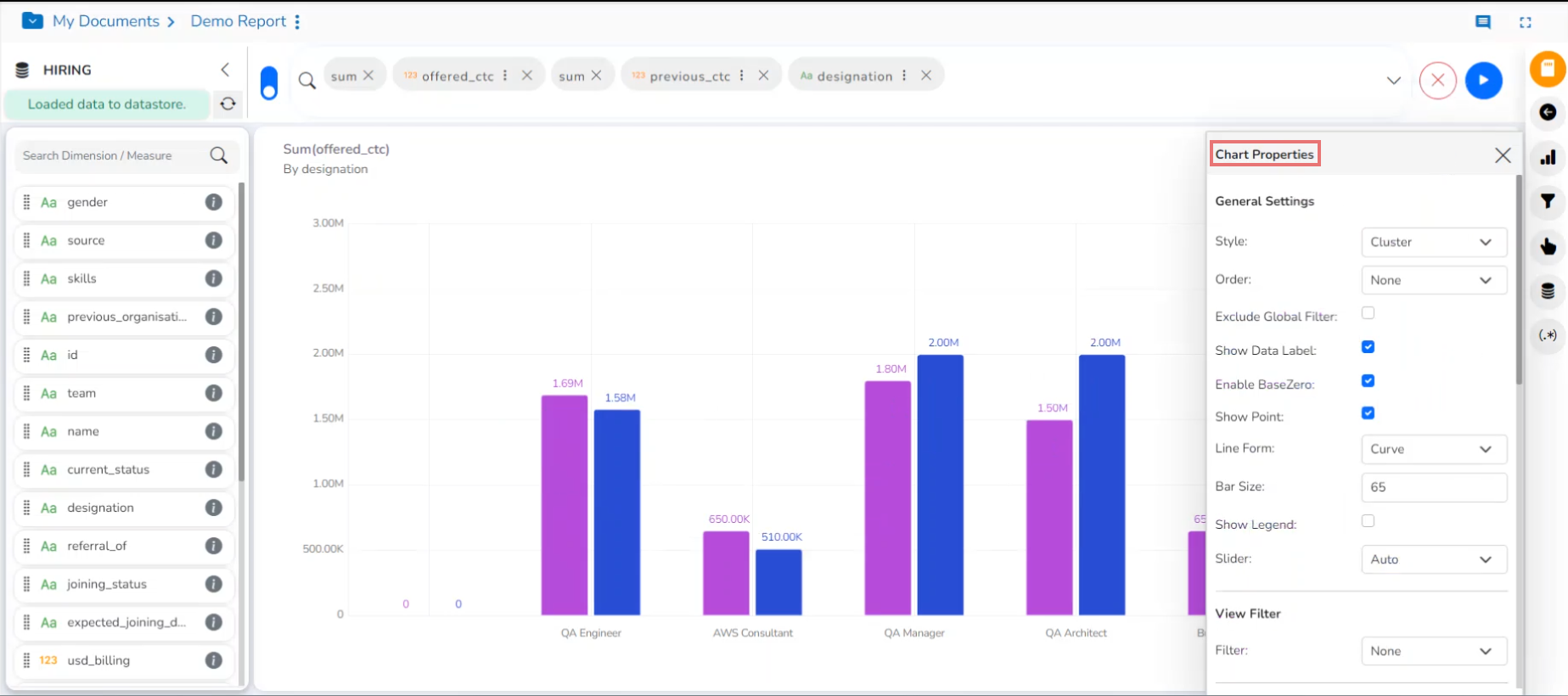Remove the offered_ctc chip
The image size is (1568, 696).
click(x=527, y=76)
